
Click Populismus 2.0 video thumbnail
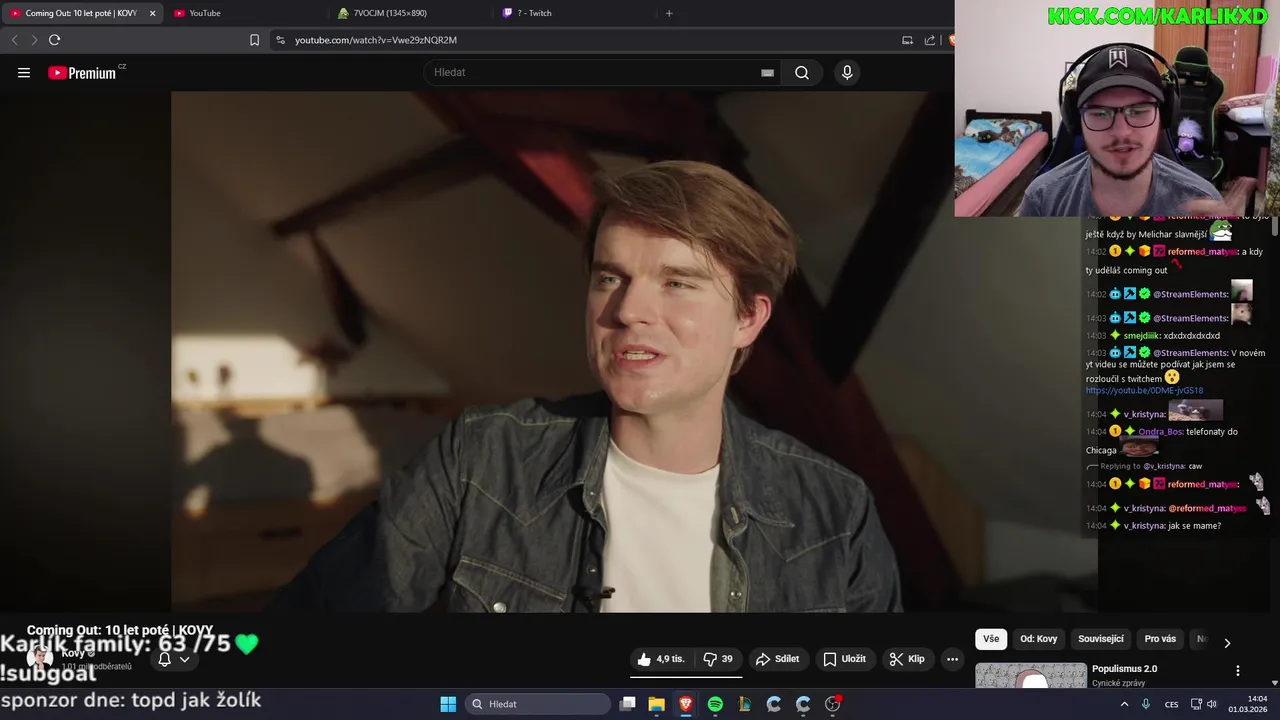click(x=1031, y=676)
